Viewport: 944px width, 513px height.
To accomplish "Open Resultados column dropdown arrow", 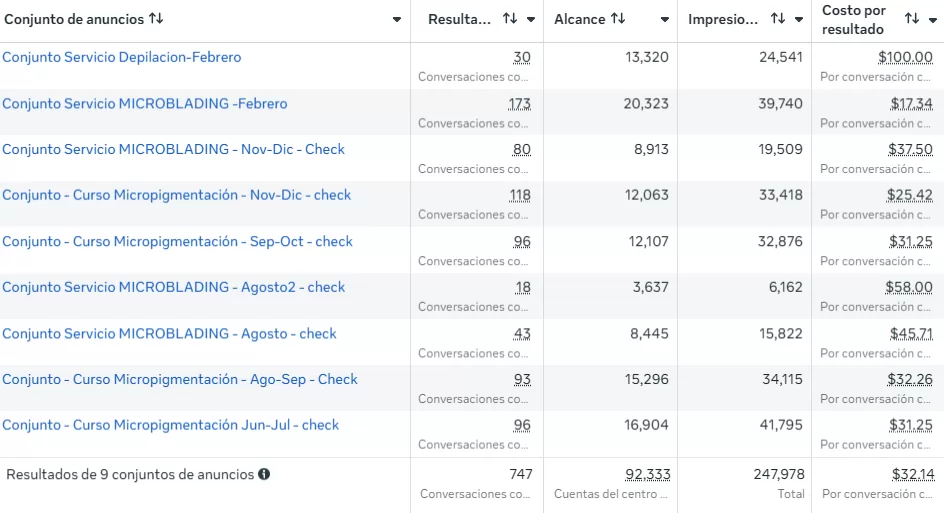I will coord(531,20).
